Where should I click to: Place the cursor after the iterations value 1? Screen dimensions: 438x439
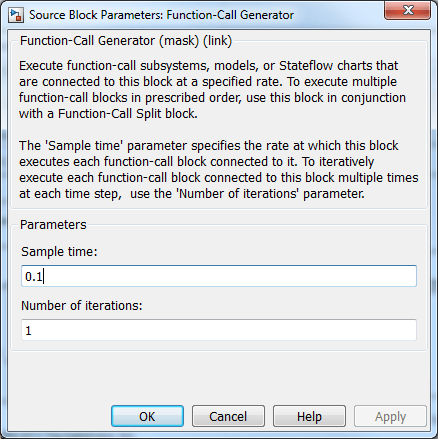(x=32, y=330)
